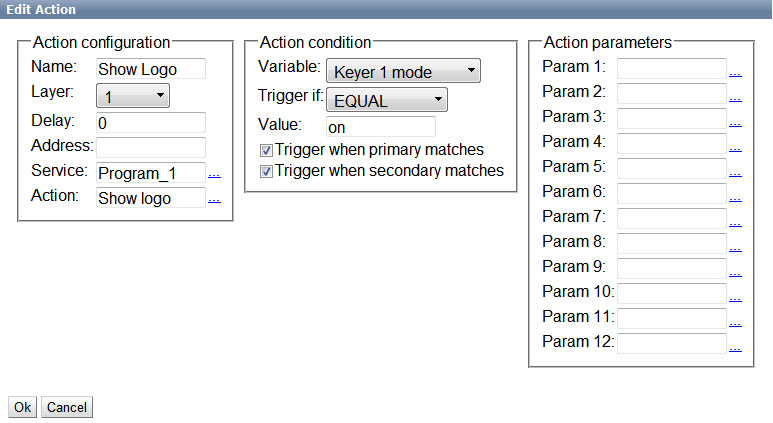Click the ellipsis link beside Param 4

[x=735, y=148]
